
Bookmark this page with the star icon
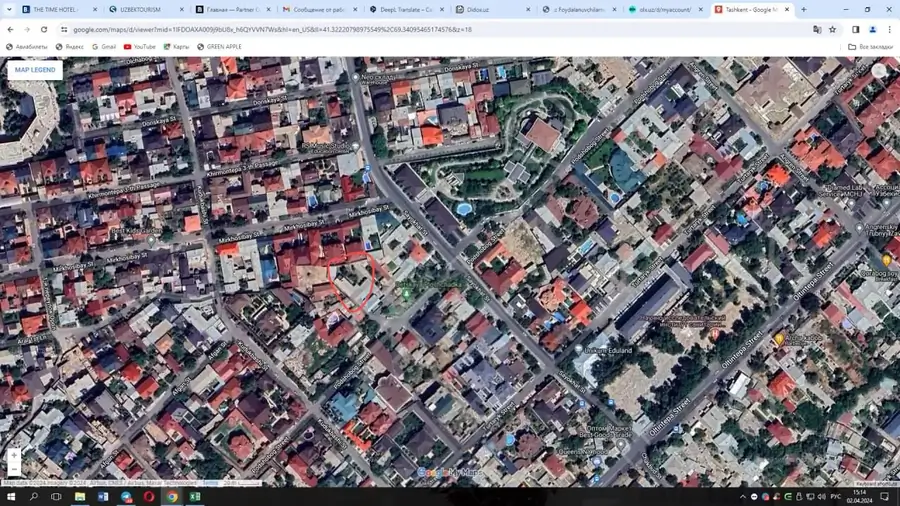[832, 29]
